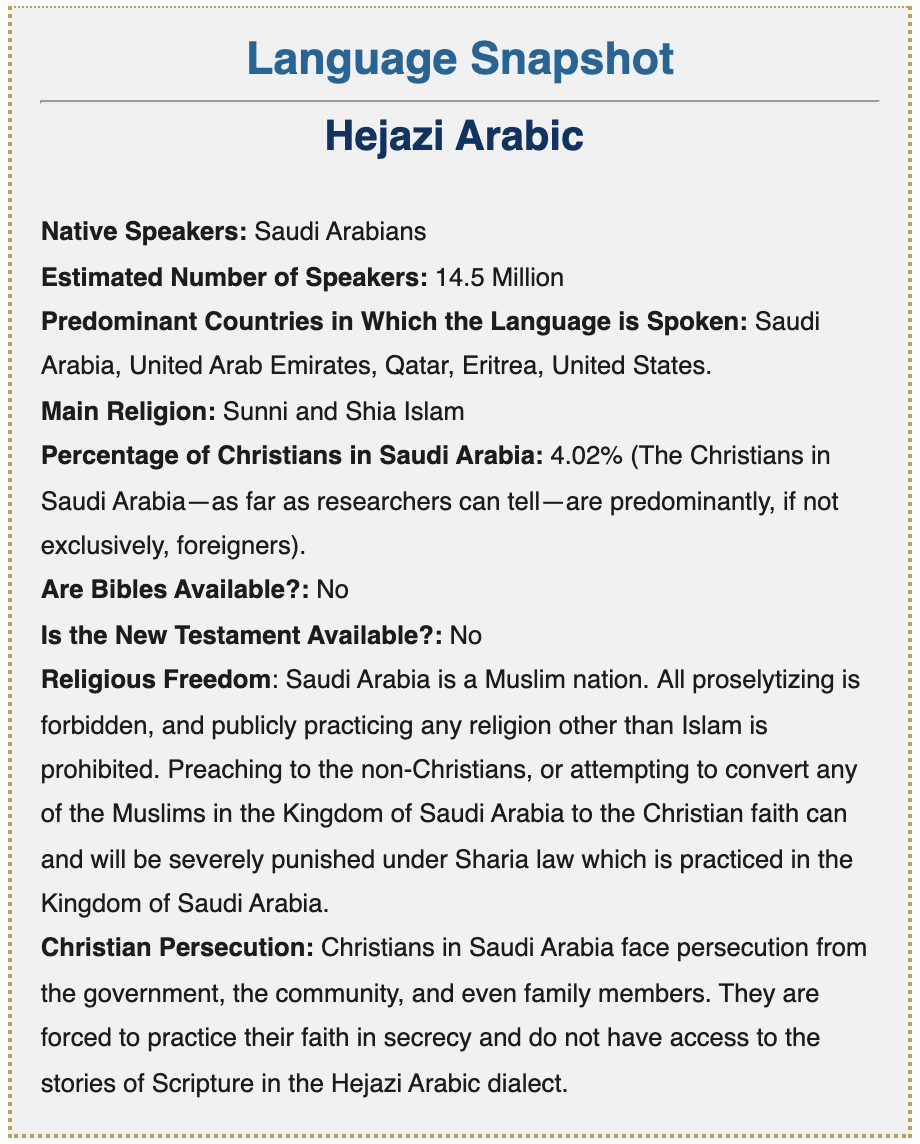Click Sunni and Shia Islam text
Image resolution: width=920 pixels, height=1144 pixels.
[x=344, y=411]
